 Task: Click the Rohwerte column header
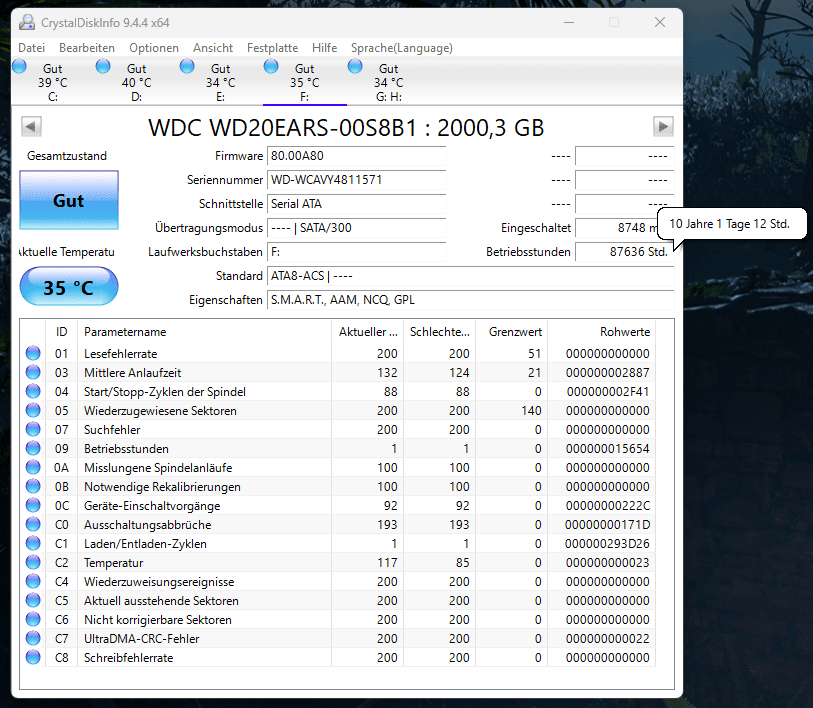point(602,332)
